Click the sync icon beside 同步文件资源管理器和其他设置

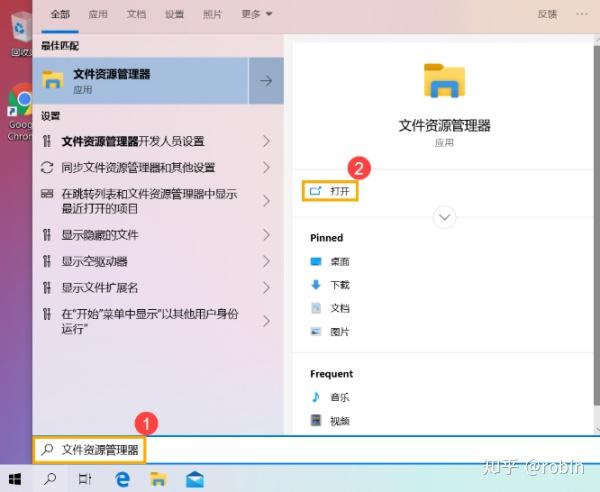[47, 167]
